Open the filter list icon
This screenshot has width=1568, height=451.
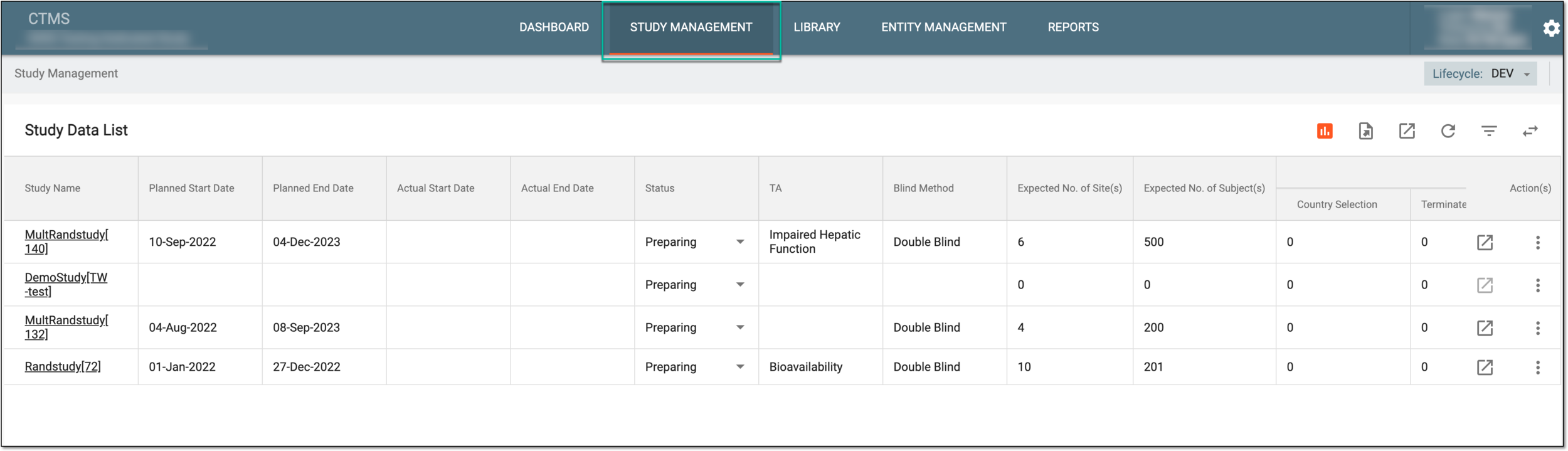point(1489,131)
